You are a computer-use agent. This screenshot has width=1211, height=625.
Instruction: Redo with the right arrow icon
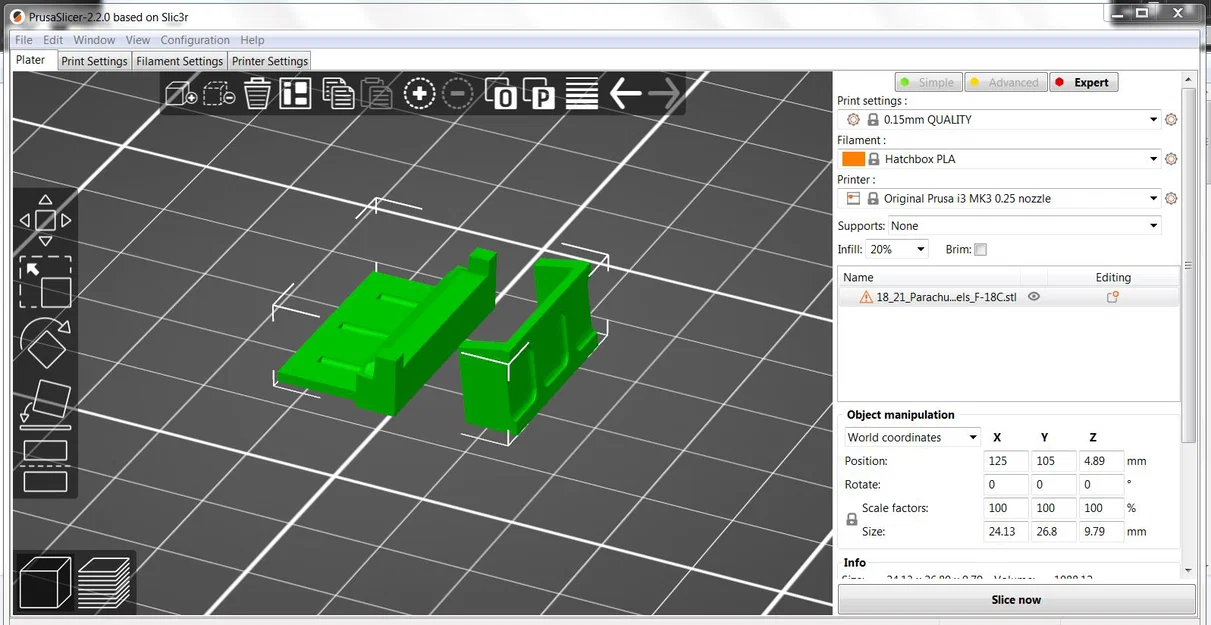664,95
